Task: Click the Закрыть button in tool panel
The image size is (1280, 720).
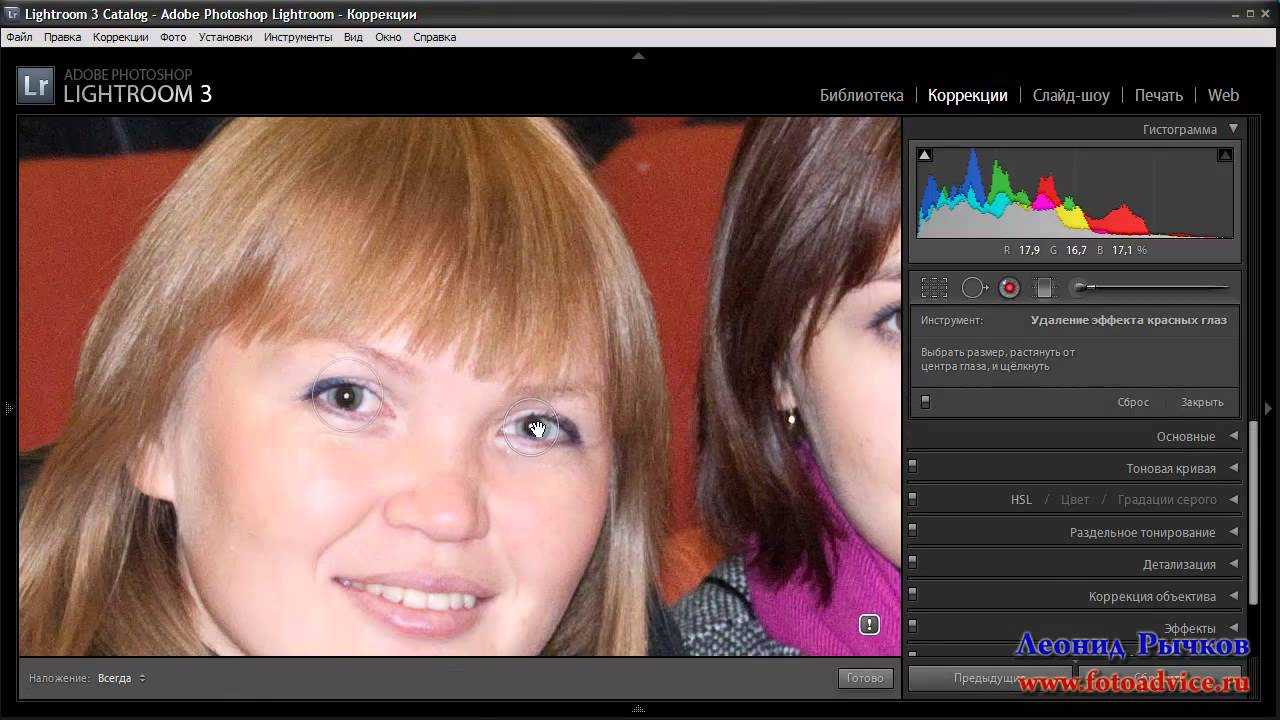Action: click(1202, 402)
